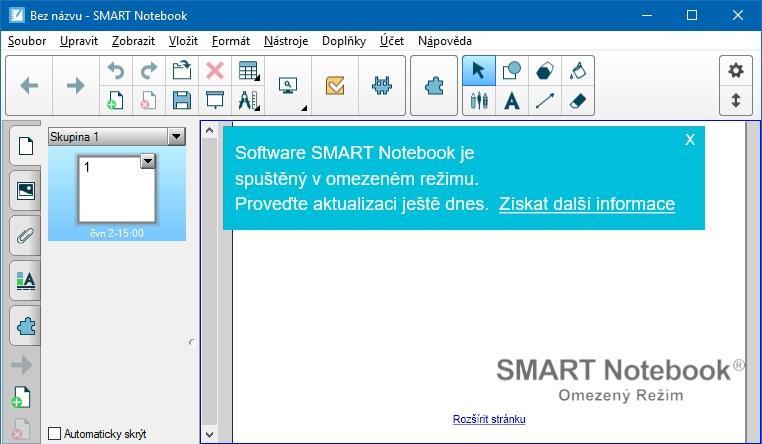Open Attachments paperclip tab
Image resolution: width=762 pixels, height=444 pixels.
tap(25, 236)
